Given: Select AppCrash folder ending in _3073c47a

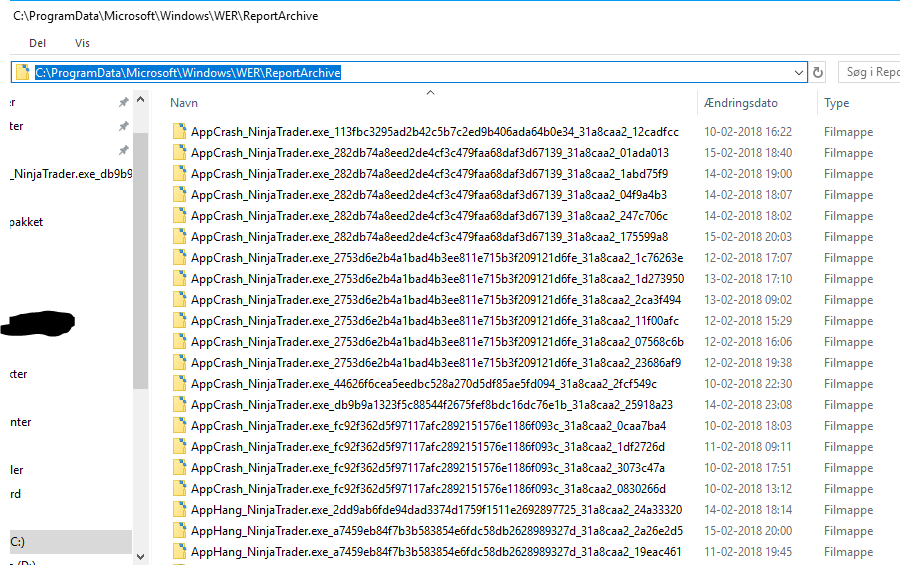Looking at the screenshot, I should click(428, 468).
